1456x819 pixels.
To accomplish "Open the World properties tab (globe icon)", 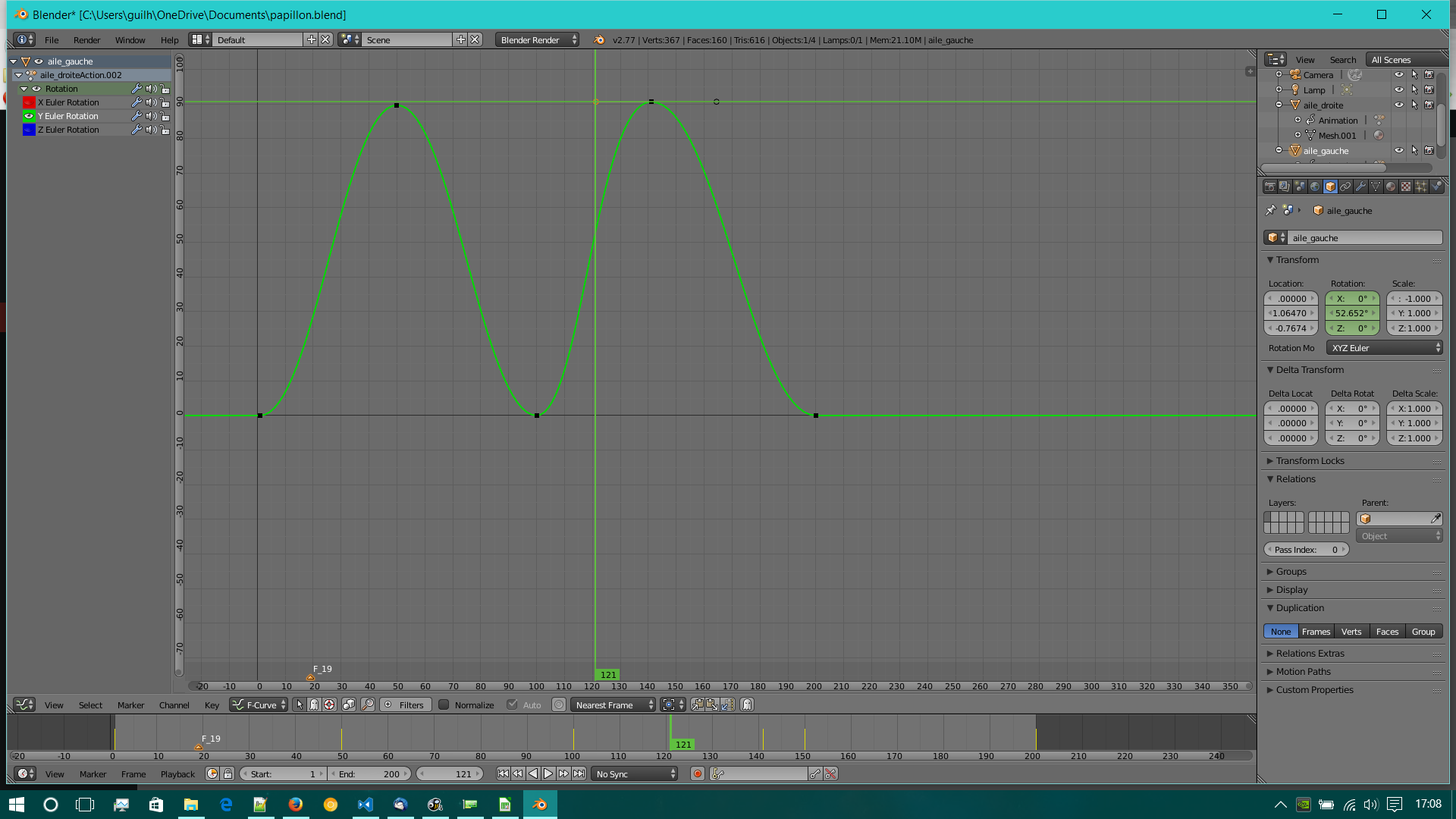I will tap(1315, 187).
